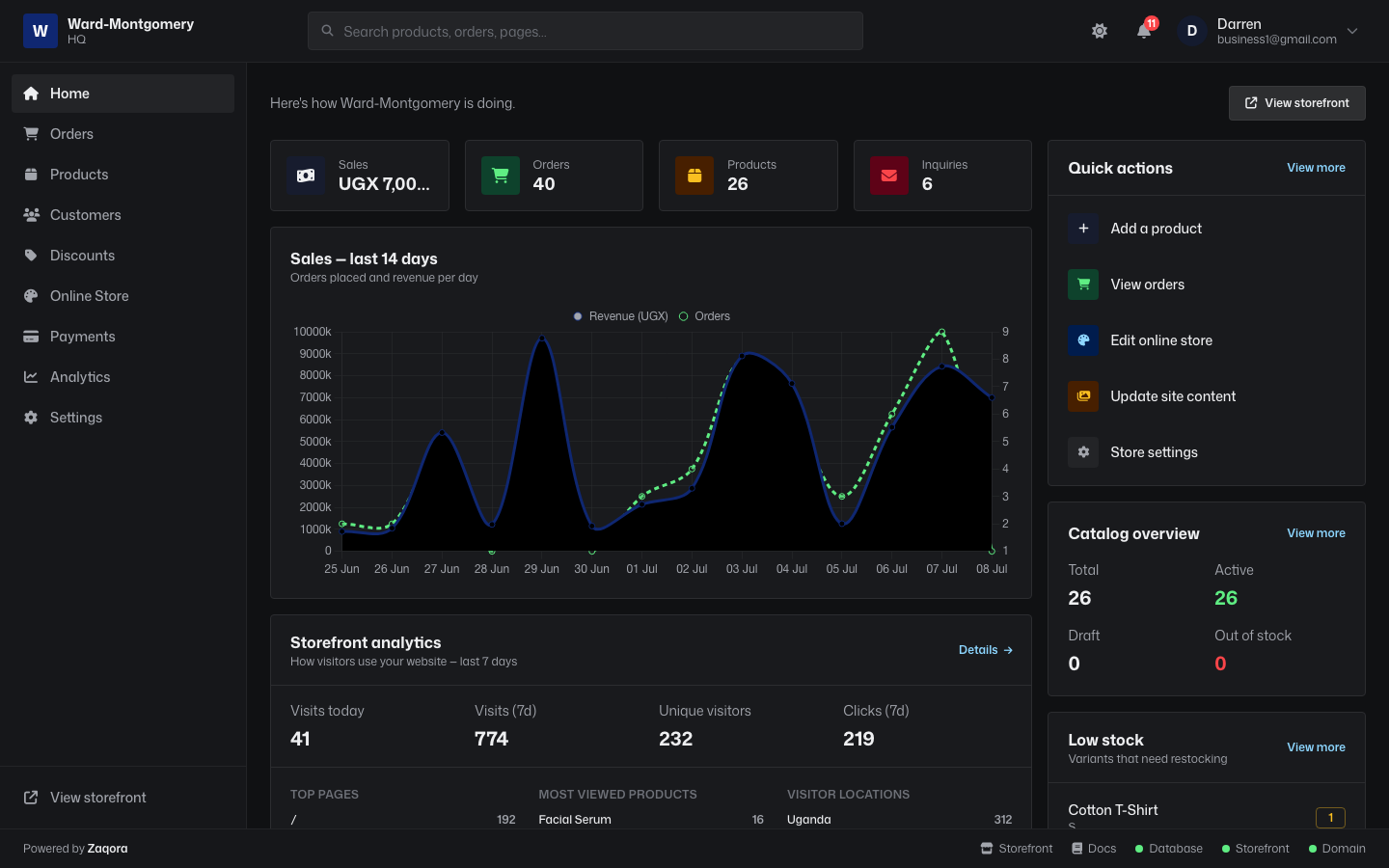This screenshot has width=1389, height=868.
Task: Open Update site content quick action
Action: [x=1207, y=396]
